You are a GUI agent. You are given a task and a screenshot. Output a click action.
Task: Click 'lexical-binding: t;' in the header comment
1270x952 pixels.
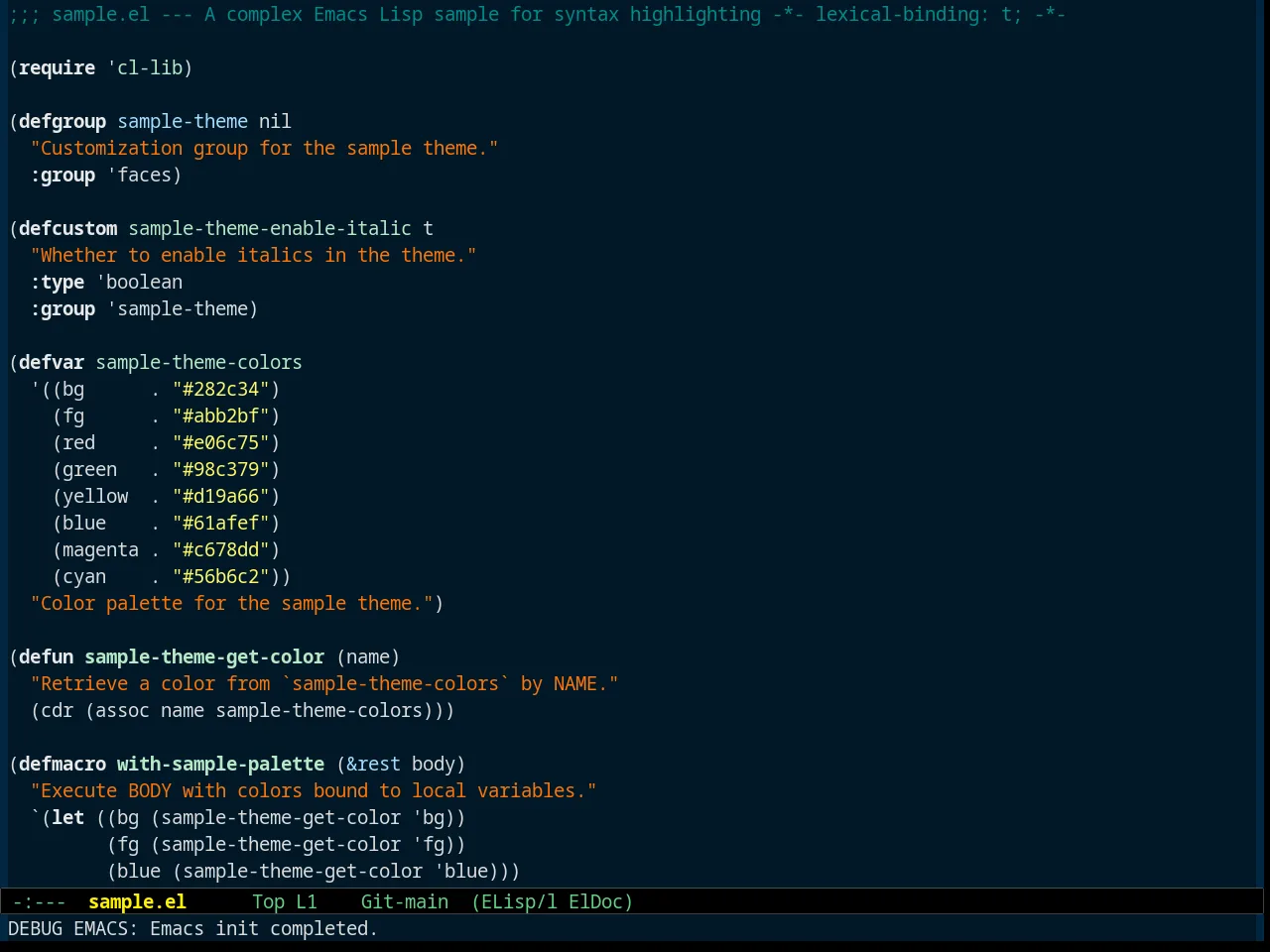pyautogui.click(x=919, y=14)
